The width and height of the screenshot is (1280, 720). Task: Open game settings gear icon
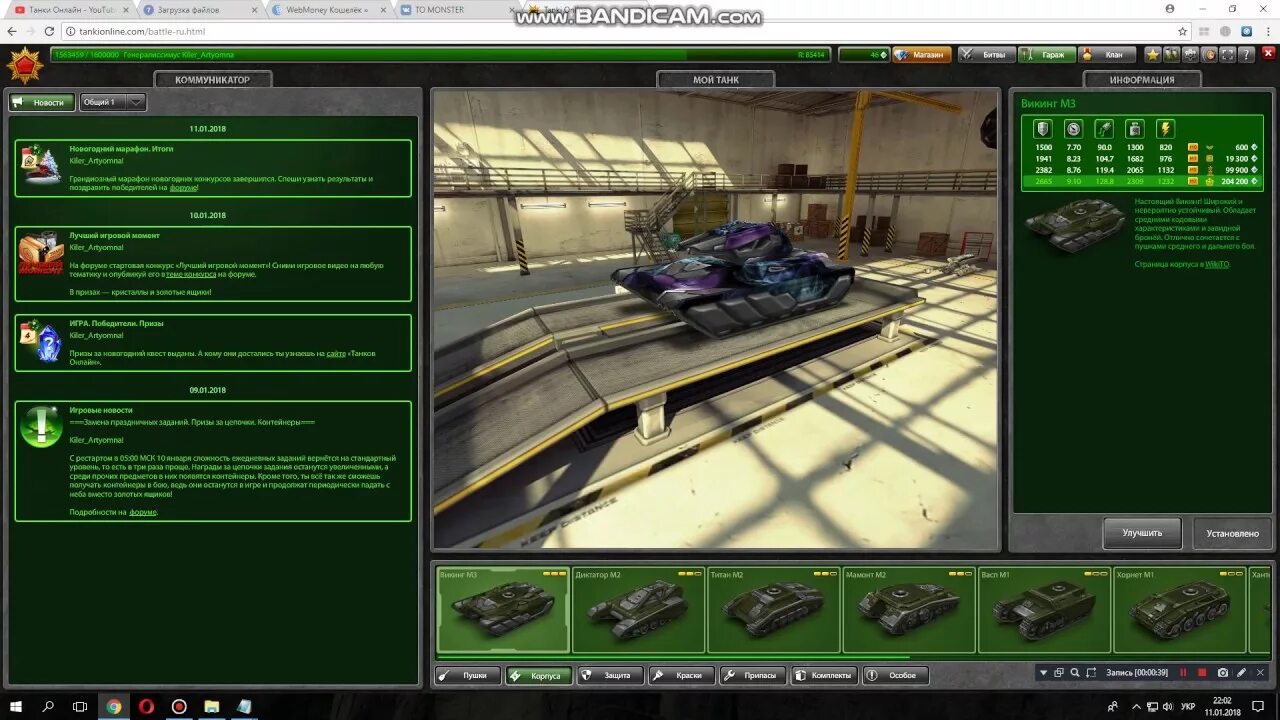pyautogui.click(x=1191, y=55)
